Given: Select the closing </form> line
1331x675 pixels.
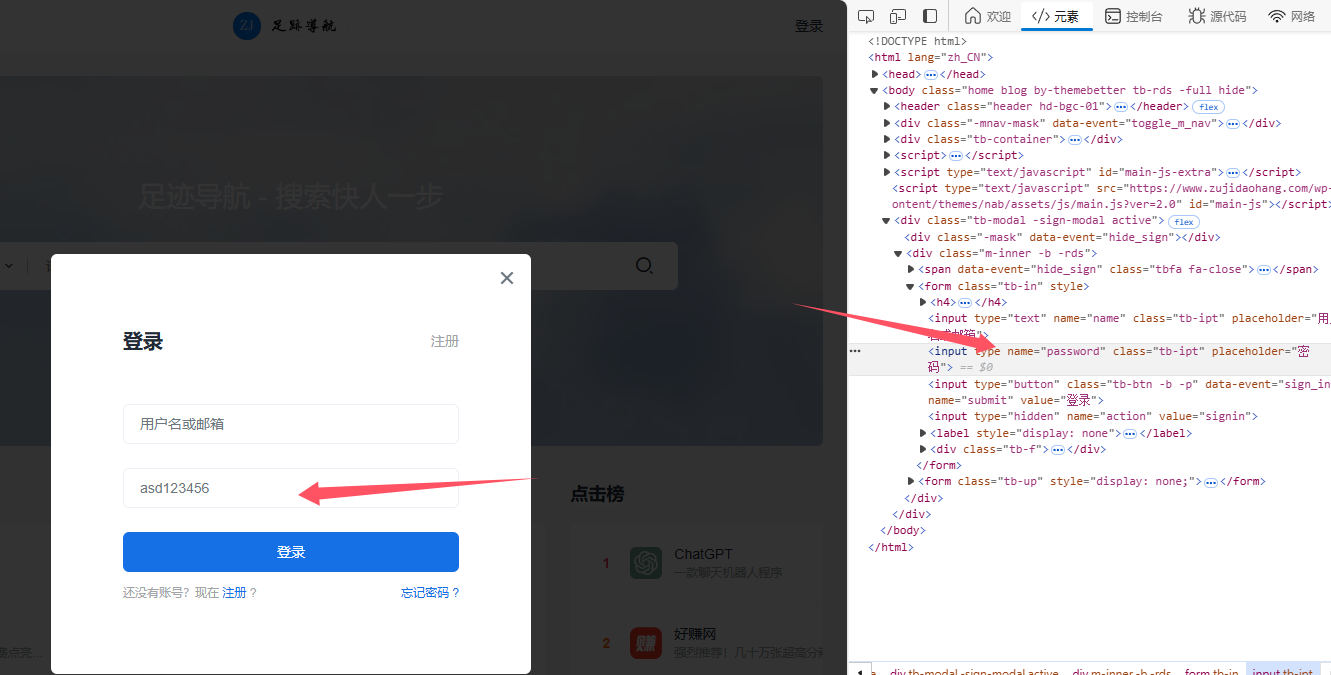Looking at the screenshot, I should (939, 466).
